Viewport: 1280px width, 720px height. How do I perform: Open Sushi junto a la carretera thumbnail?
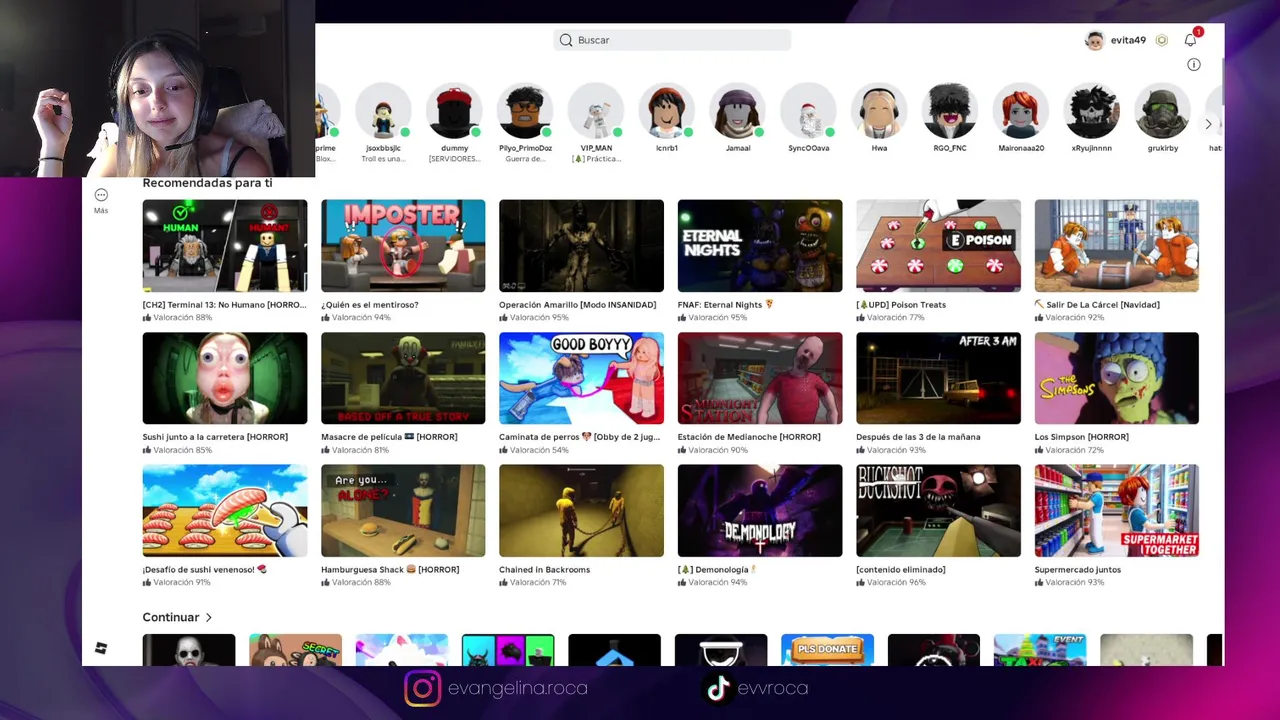pos(225,378)
